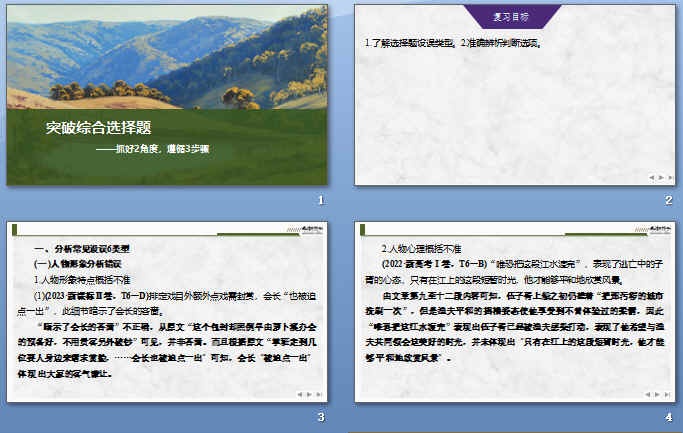Click slide number 4 label
Image resolution: width=683 pixels, height=433 pixels.
pos(668,417)
